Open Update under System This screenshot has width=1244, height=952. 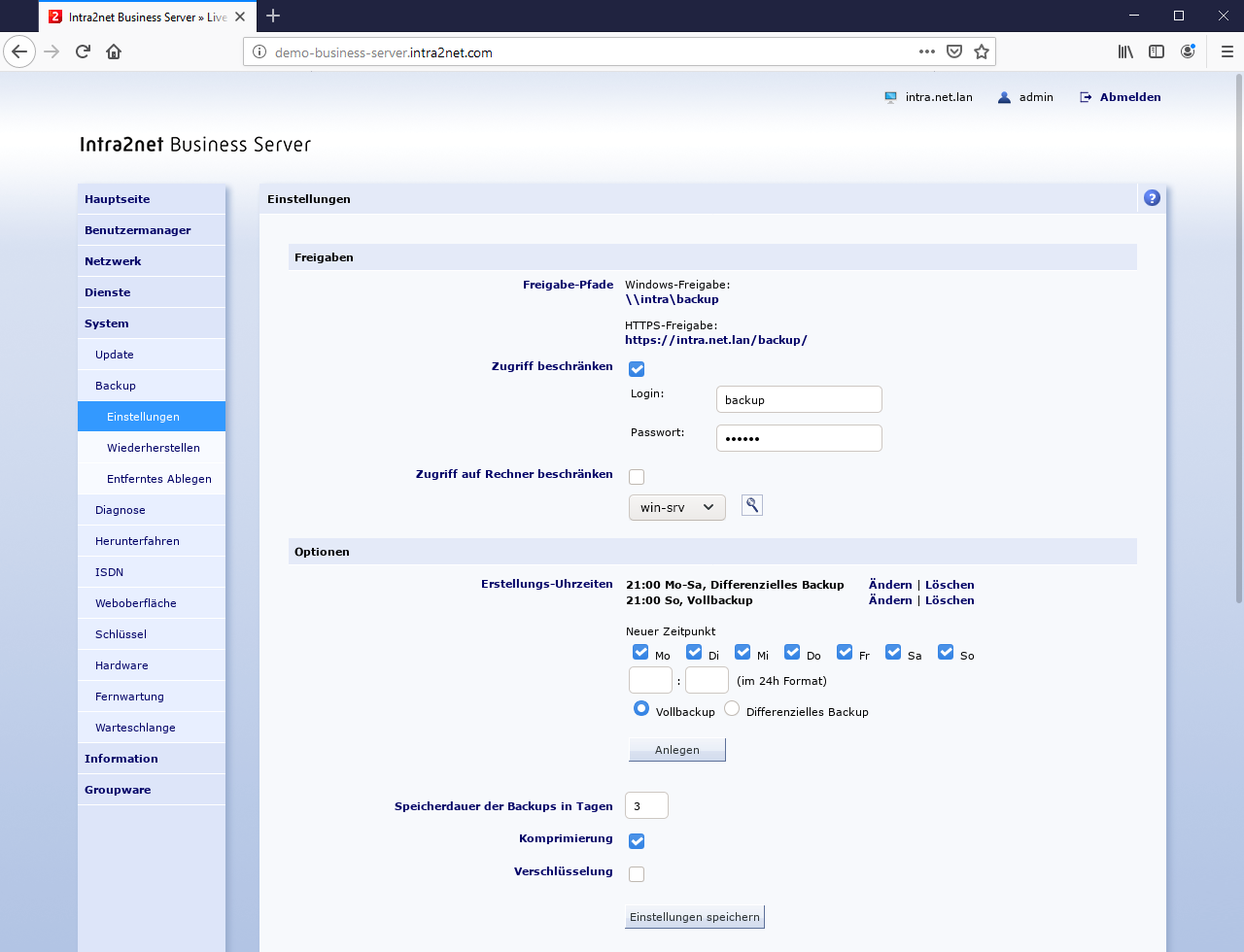[x=152, y=355]
